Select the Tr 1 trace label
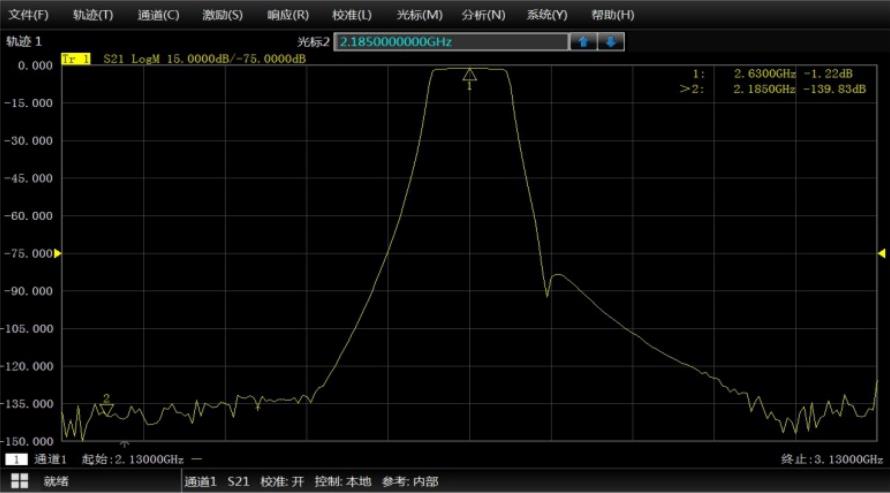890x493 pixels. pyautogui.click(x=76, y=59)
